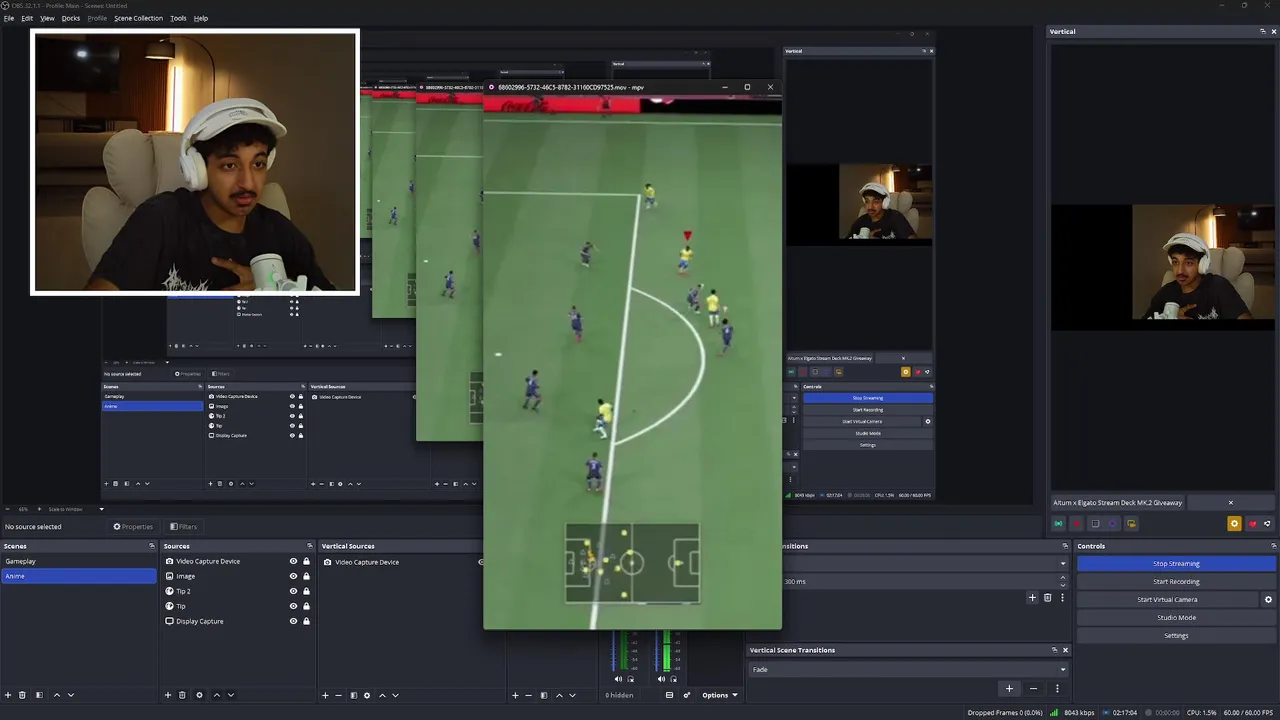Move the scene up in Scenes list
This screenshot has width=1280, height=720.
[x=56, y=695]
